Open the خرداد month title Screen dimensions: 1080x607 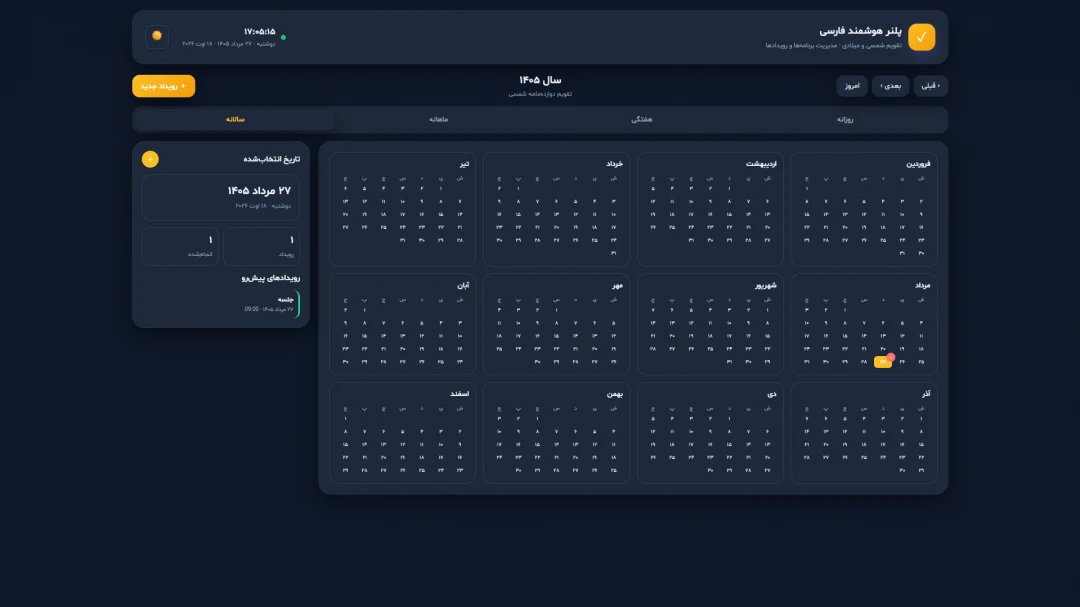614,164
